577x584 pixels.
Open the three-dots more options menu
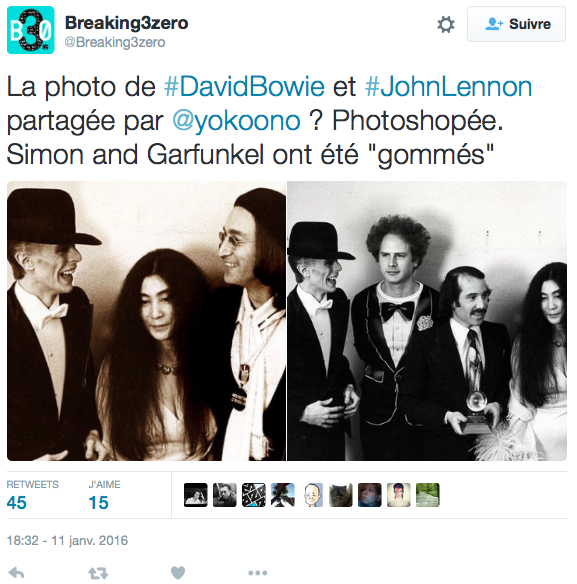(x=257, y=572)
